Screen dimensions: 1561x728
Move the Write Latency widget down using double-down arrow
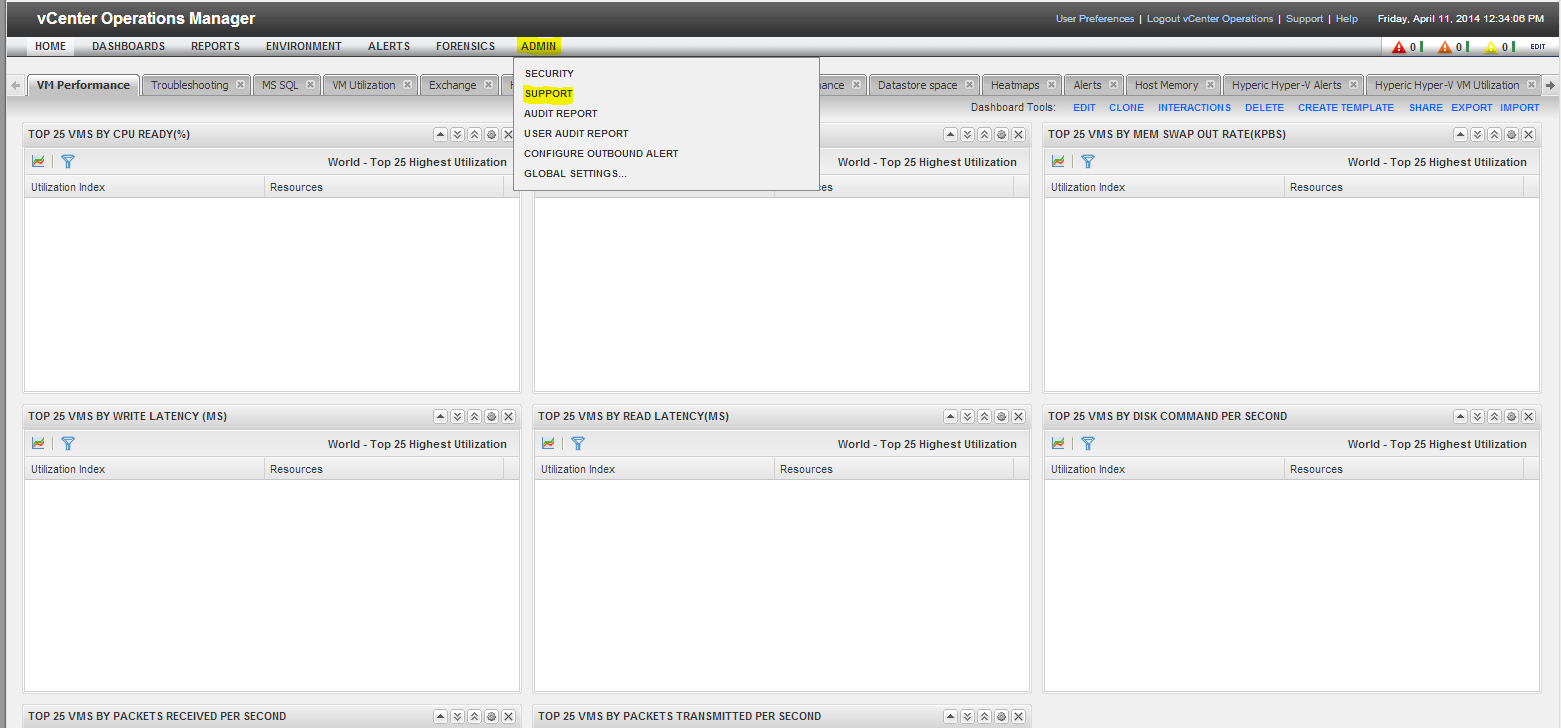click(458, 416)
